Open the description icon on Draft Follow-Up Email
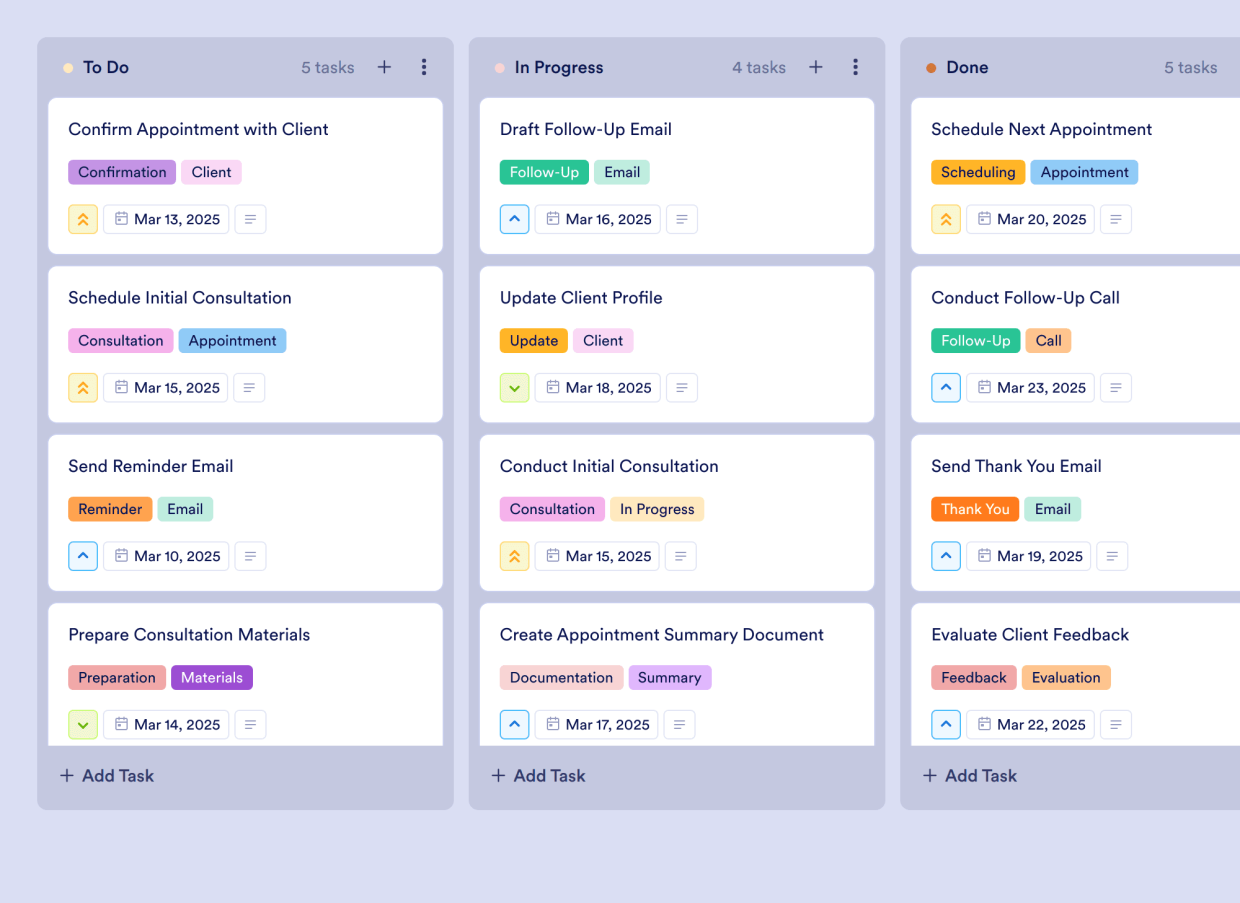1240x903 pixels. tap(682, 219)
